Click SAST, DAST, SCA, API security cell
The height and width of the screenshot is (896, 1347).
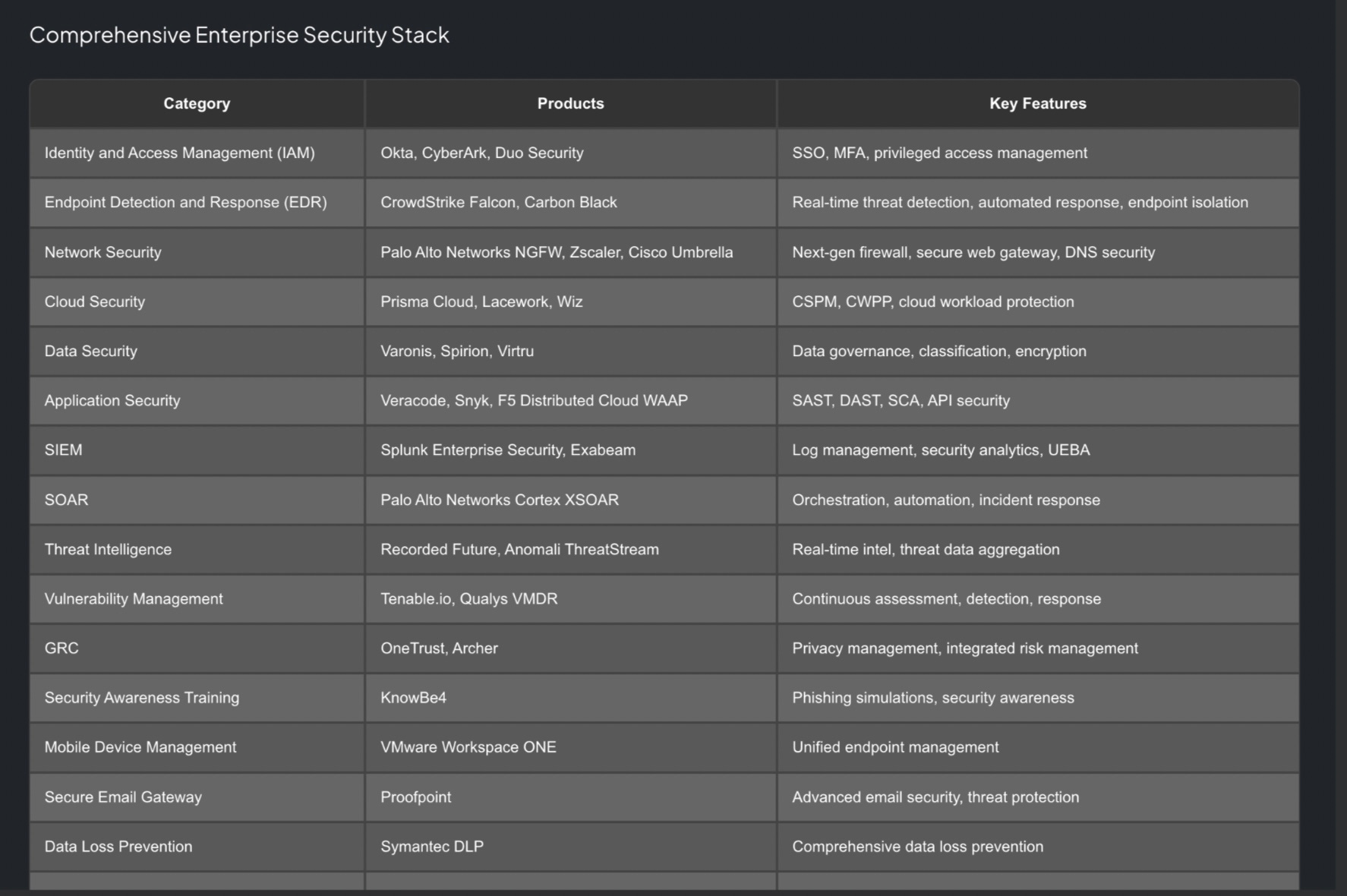tap(1038, 400)
